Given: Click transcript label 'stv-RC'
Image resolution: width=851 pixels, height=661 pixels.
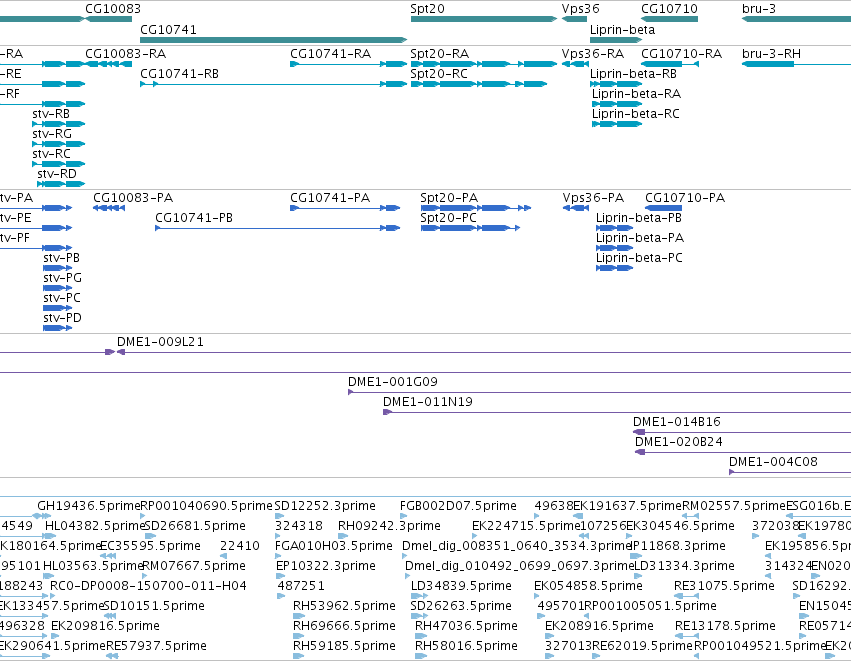Looking at the screenshot, I should [52, 154].
